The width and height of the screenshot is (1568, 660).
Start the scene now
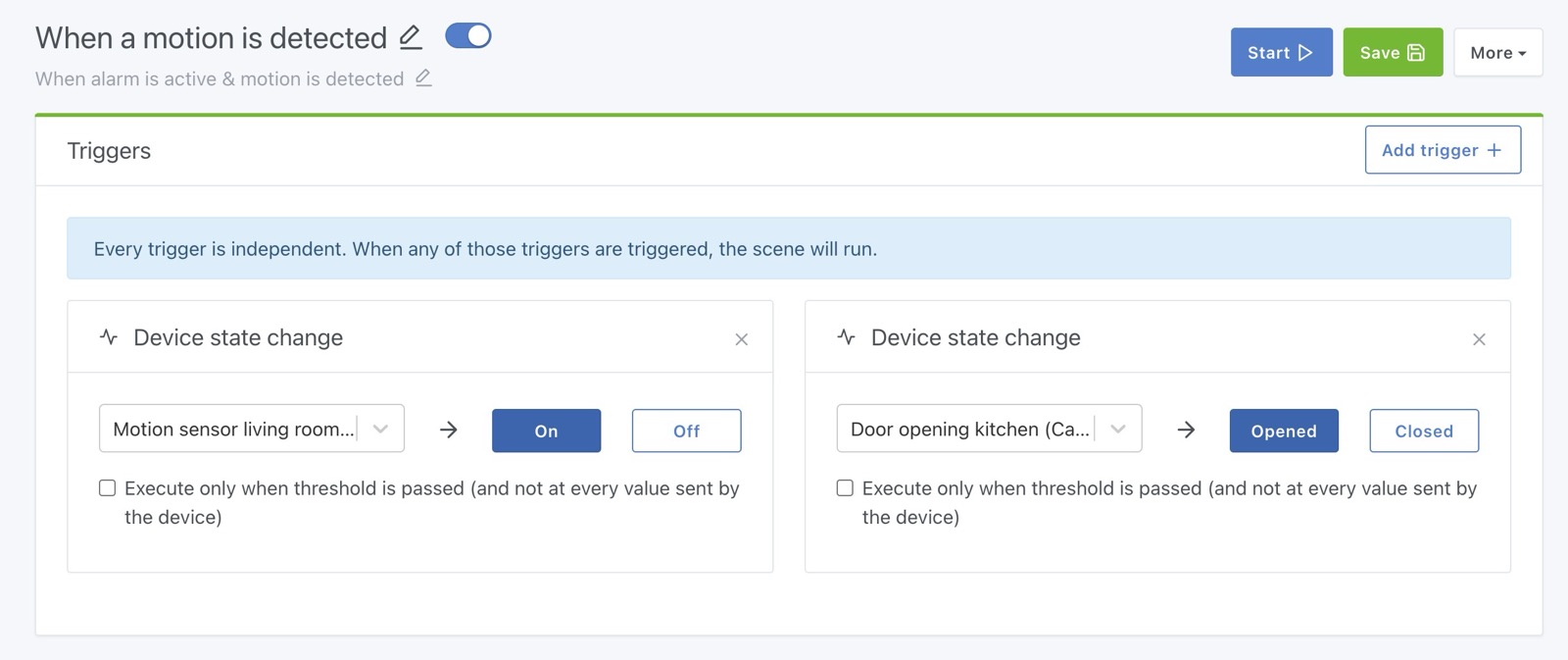1281,53
